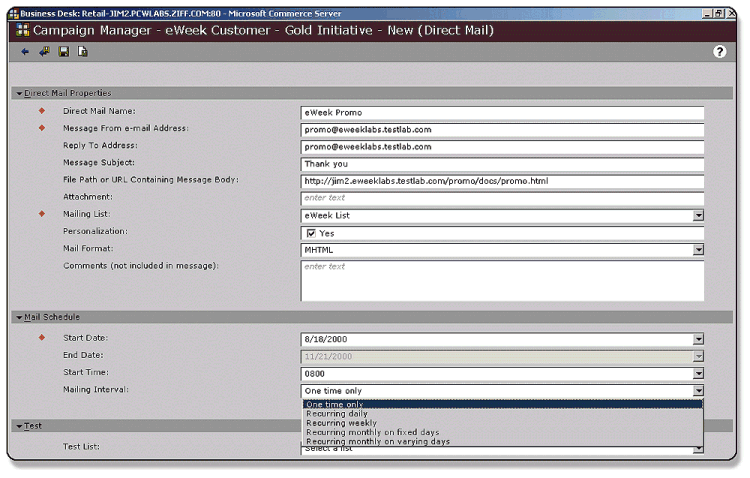Click the Reply To Address field
The image size is (750, 478).
pyautogui.click(x=502, y=147)
